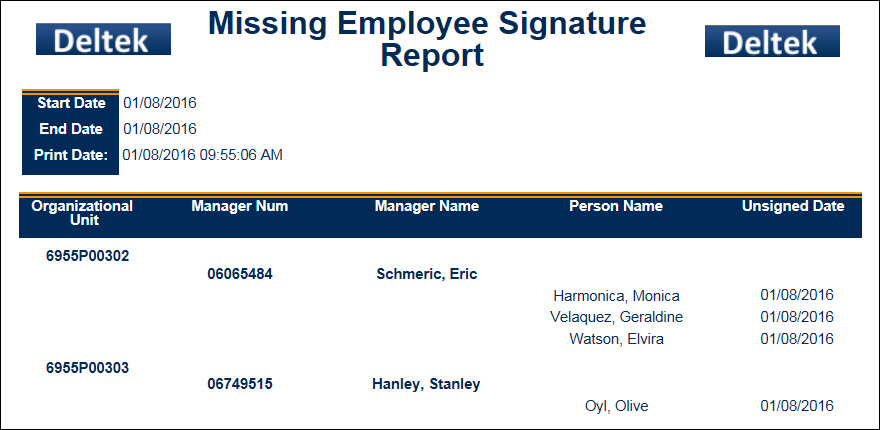Click the Unsigned Date column header
This screenshot has width=880, height=430.
tap(793, 207)
